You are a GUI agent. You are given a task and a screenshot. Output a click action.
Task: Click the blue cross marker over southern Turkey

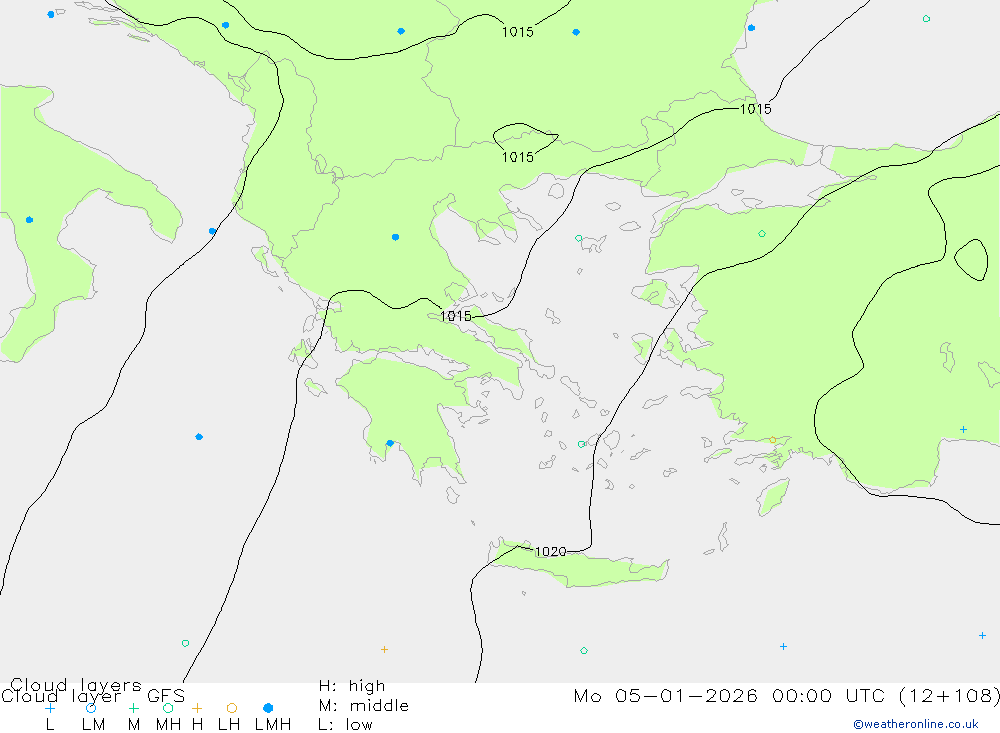point(963,429)
